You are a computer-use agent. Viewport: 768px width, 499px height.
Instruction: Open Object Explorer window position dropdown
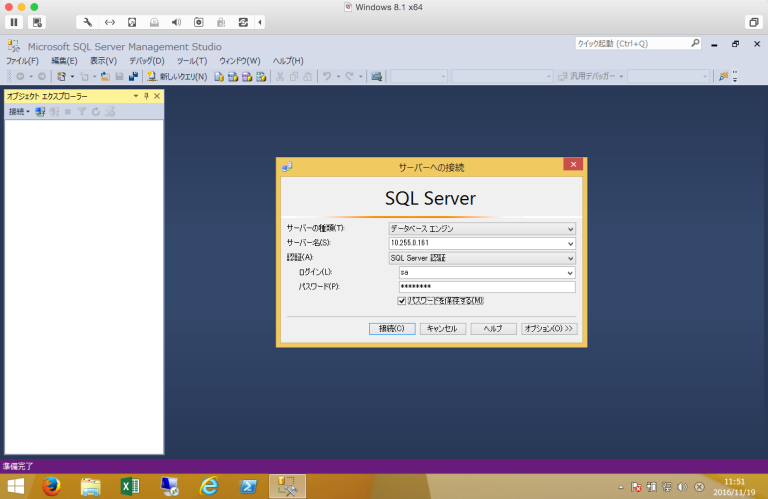(x=136, y=96)
